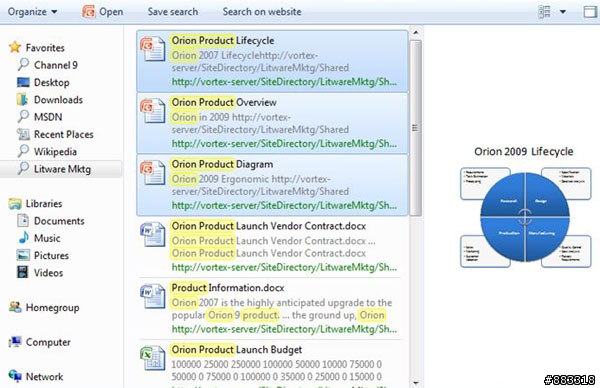The width and height of the screenshot is (600, 388).
Task: Click the Recent Places icon
Action: click(23, 134)
